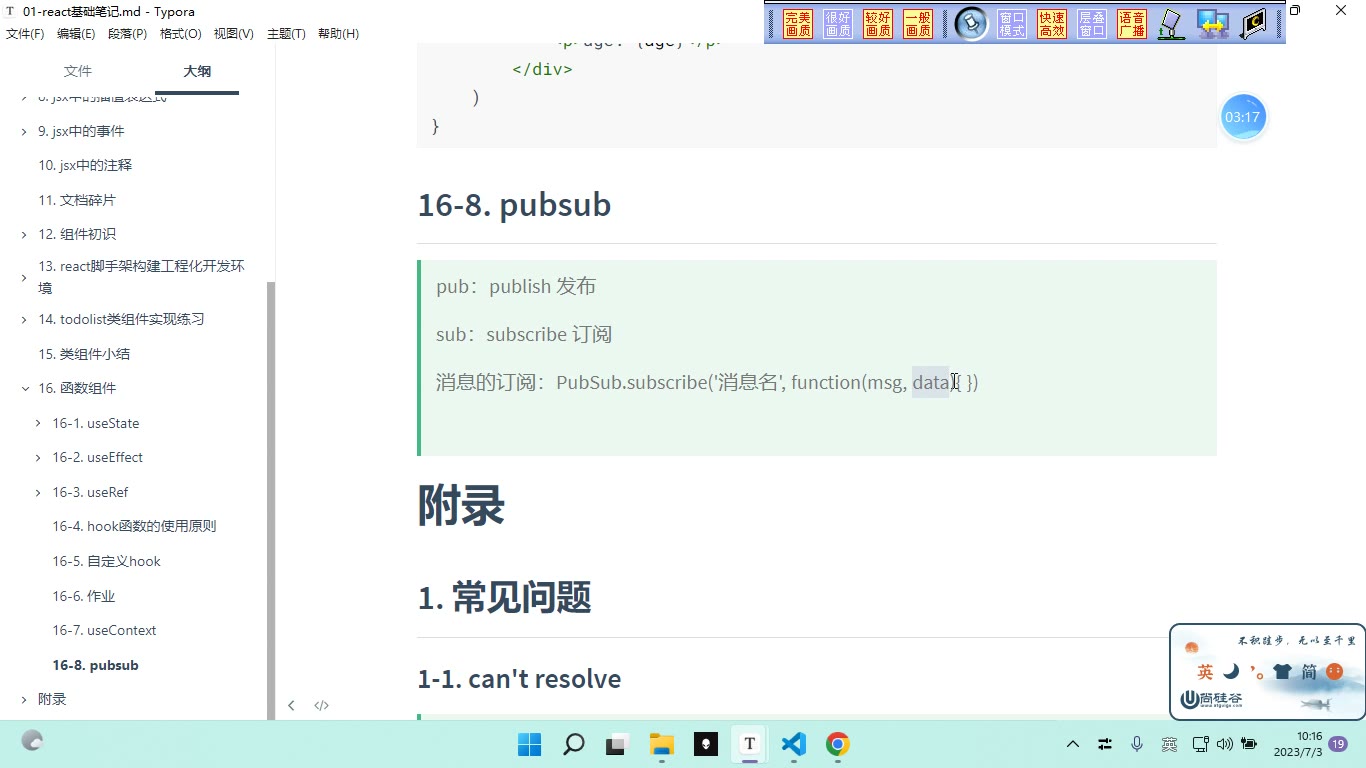Screen dimensions: 1366x768
Task: Open the 编辑(E) menu
Action: pyautogui.click(x=76, y=34)
